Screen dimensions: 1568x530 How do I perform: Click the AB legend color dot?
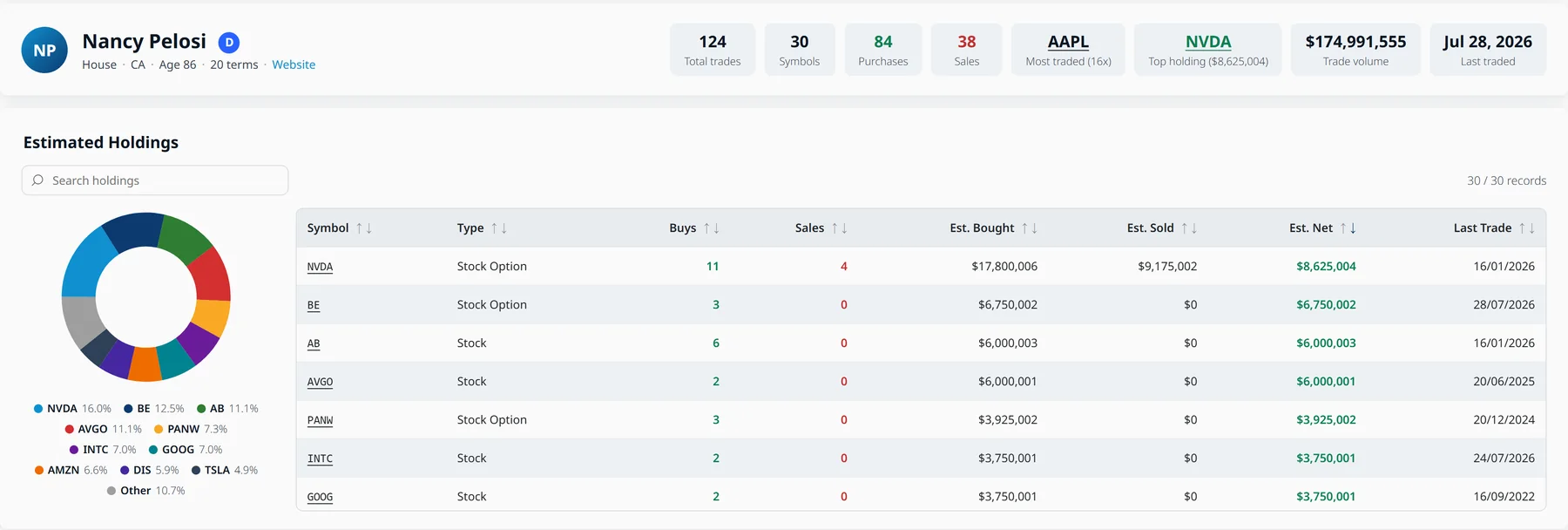pos(201,409)
